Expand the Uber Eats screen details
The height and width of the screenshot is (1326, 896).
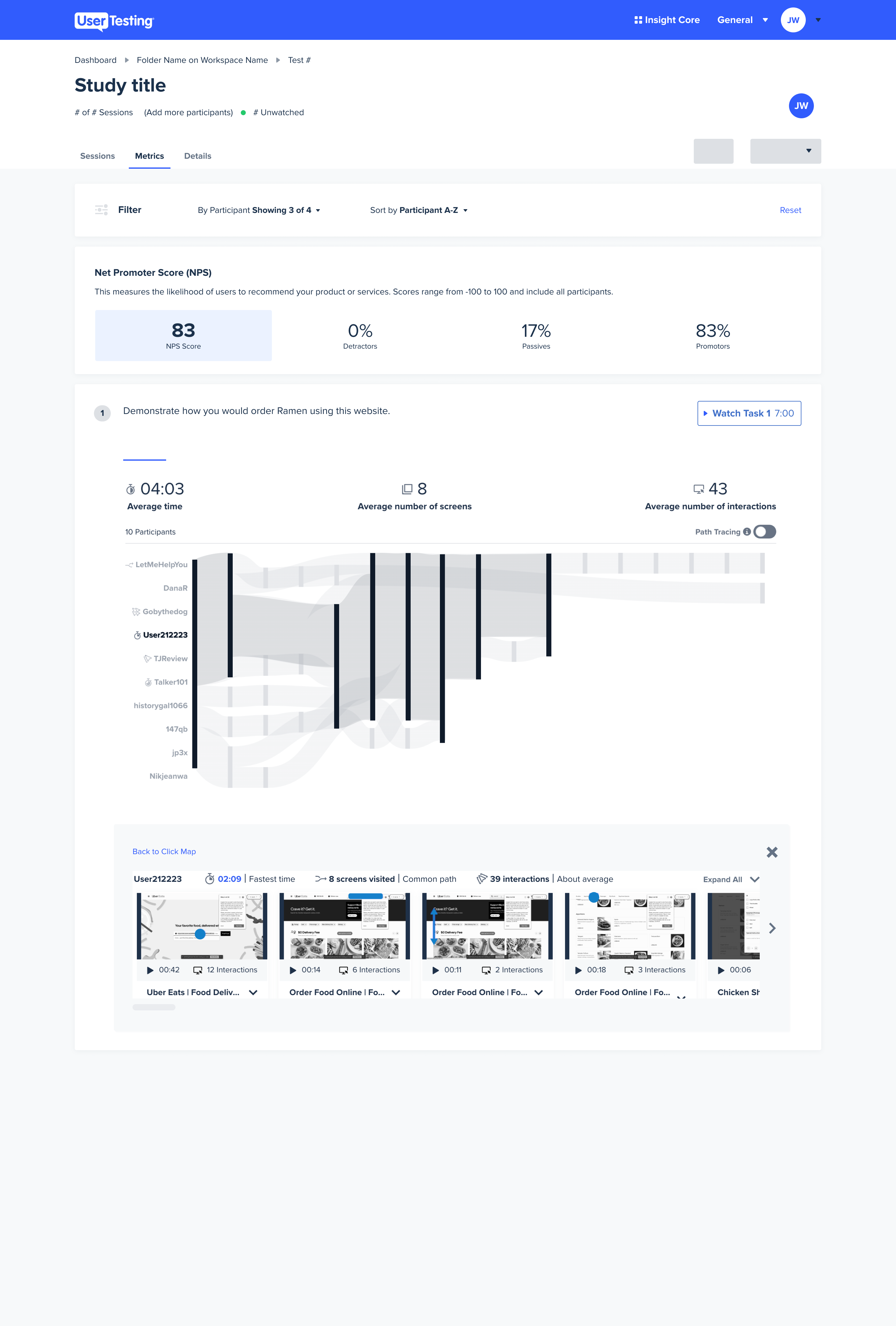[253, 992]
